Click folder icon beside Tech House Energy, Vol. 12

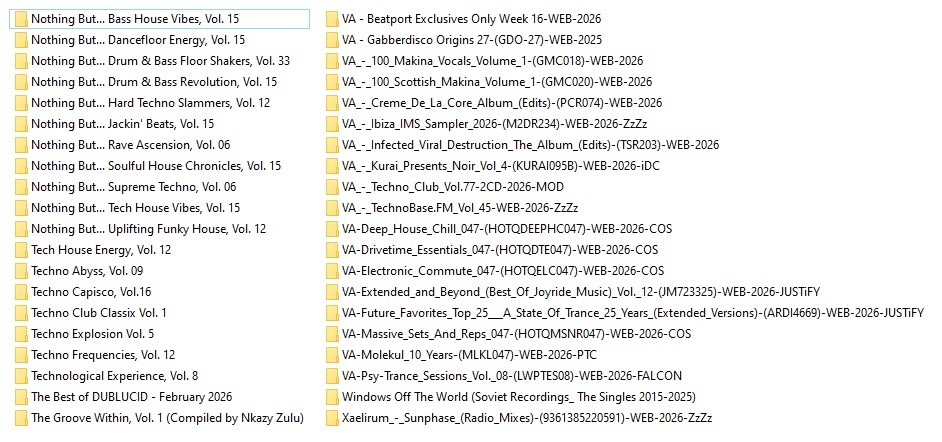click(21, 250)
